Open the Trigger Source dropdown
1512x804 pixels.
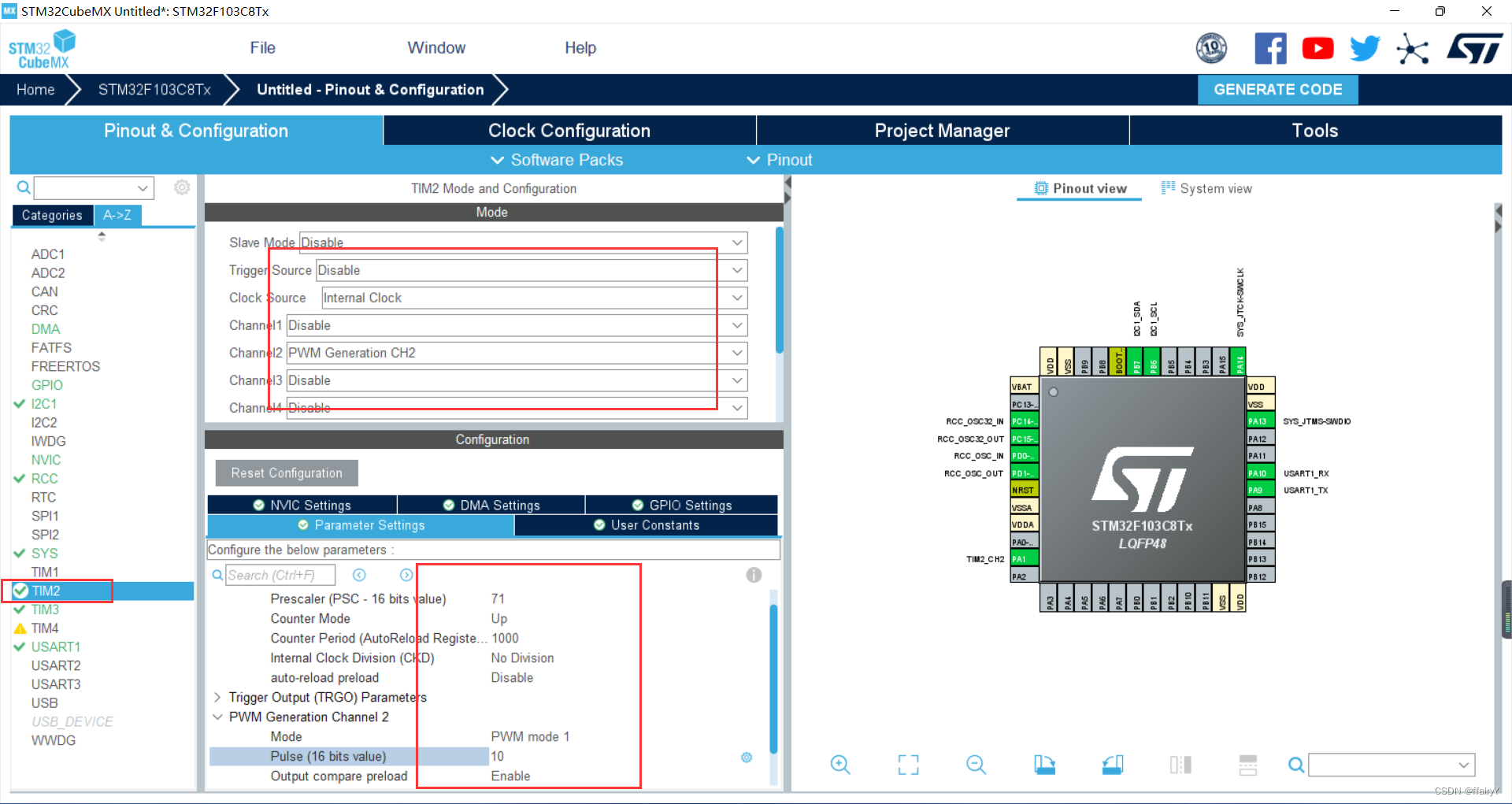[x=532, y=270]
